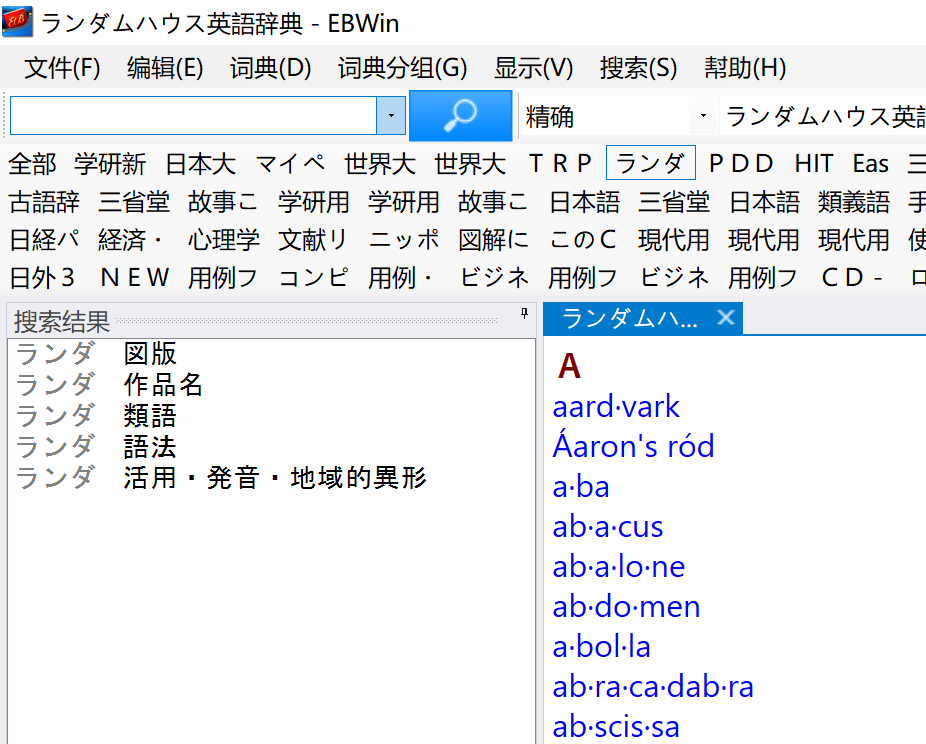Select the 学研新 dictionary button
Image resolution: width=926 pixels, height=744 pixels.
[x=110, y=164]
